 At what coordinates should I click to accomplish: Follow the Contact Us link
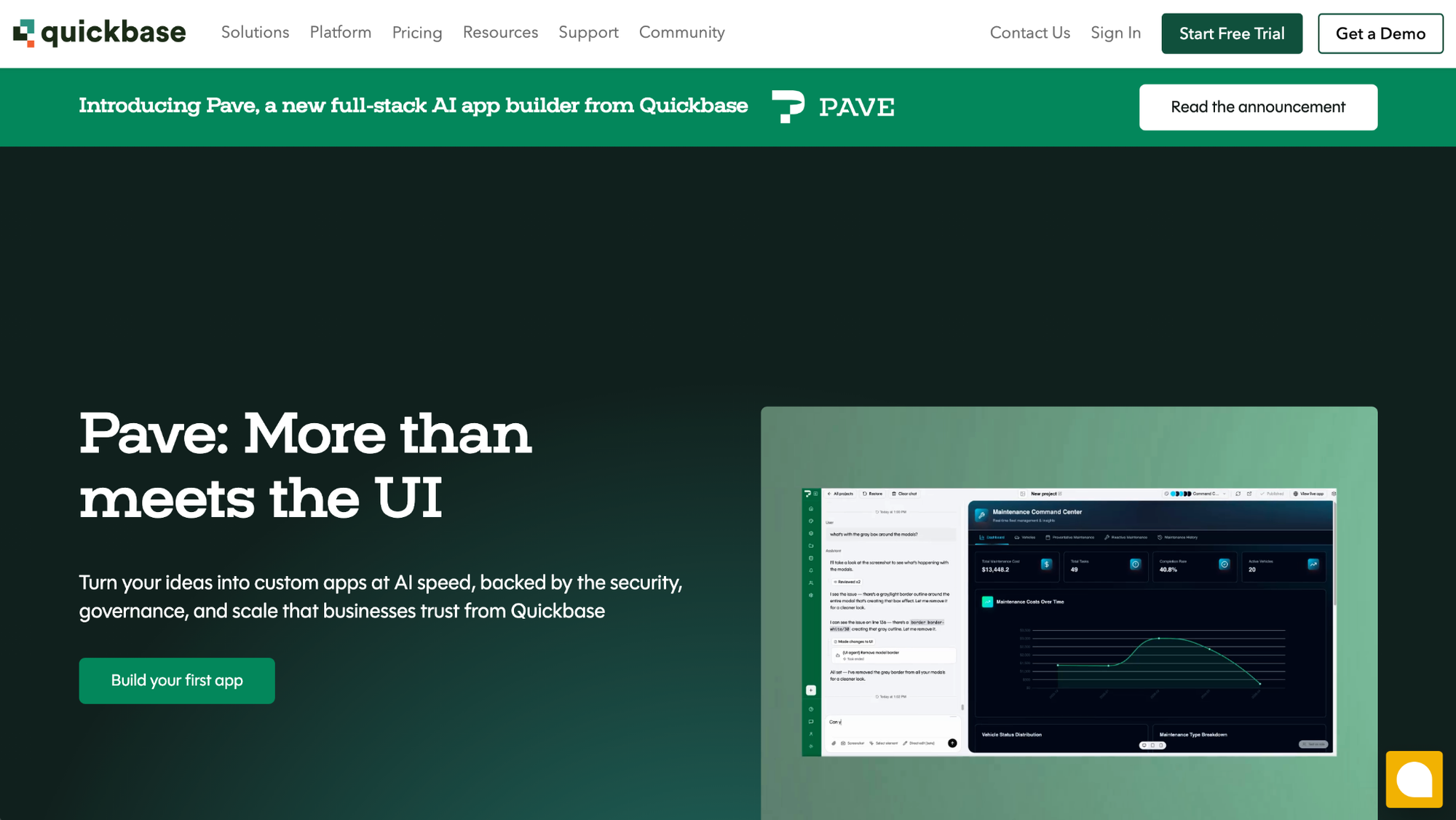click(1029, 33)
